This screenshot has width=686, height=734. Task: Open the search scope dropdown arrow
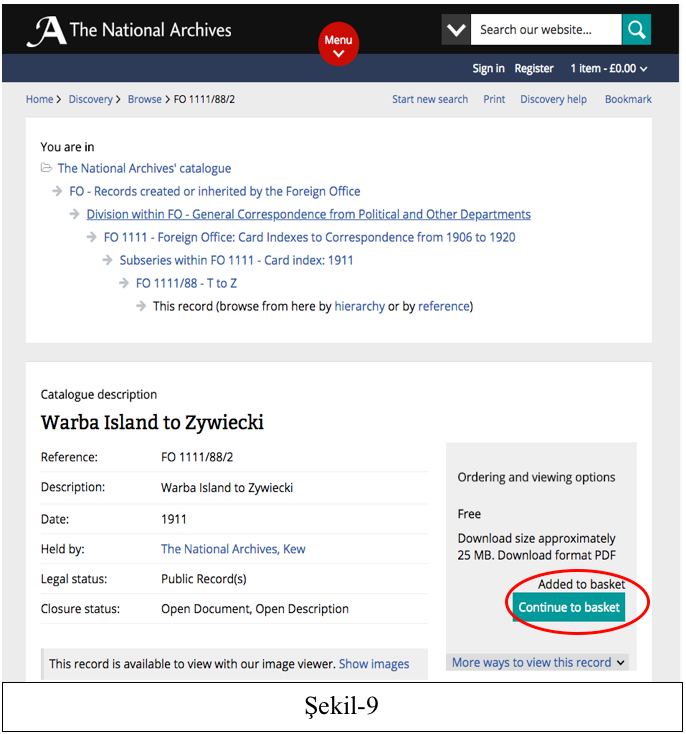(x=456, y=29)
